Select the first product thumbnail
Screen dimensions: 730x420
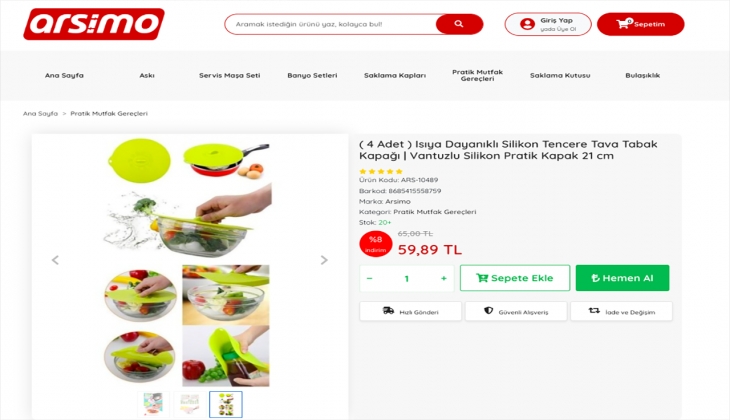[153, 404]
